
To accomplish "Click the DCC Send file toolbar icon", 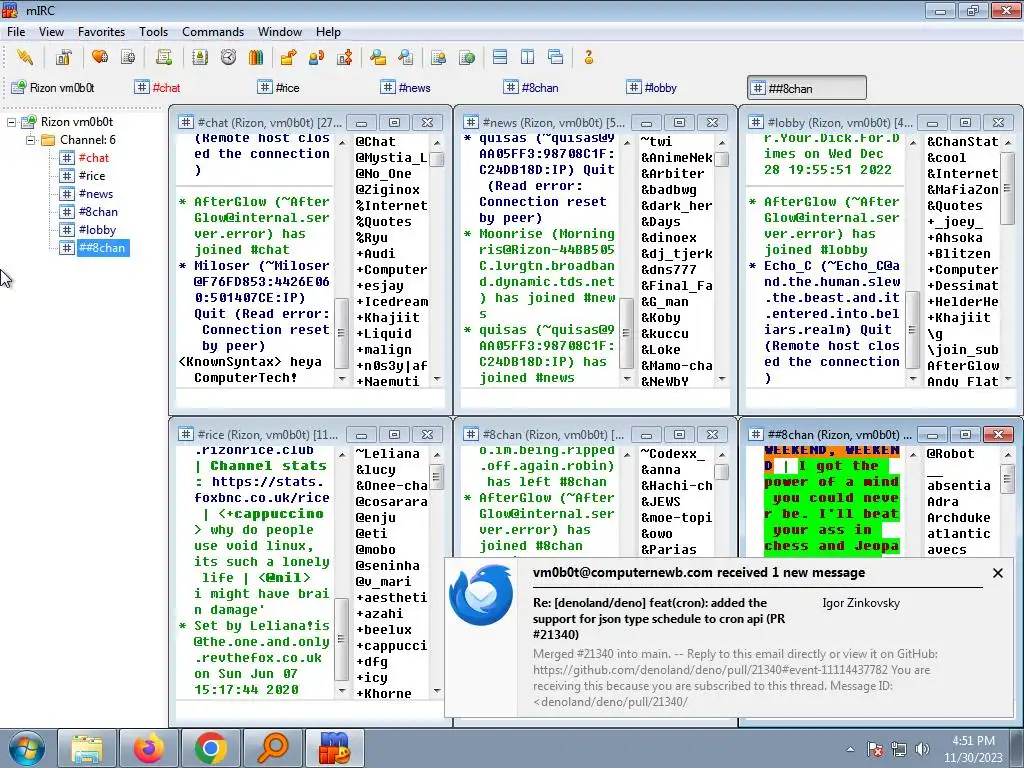I will pyautogui.click(x=288, y=57).
